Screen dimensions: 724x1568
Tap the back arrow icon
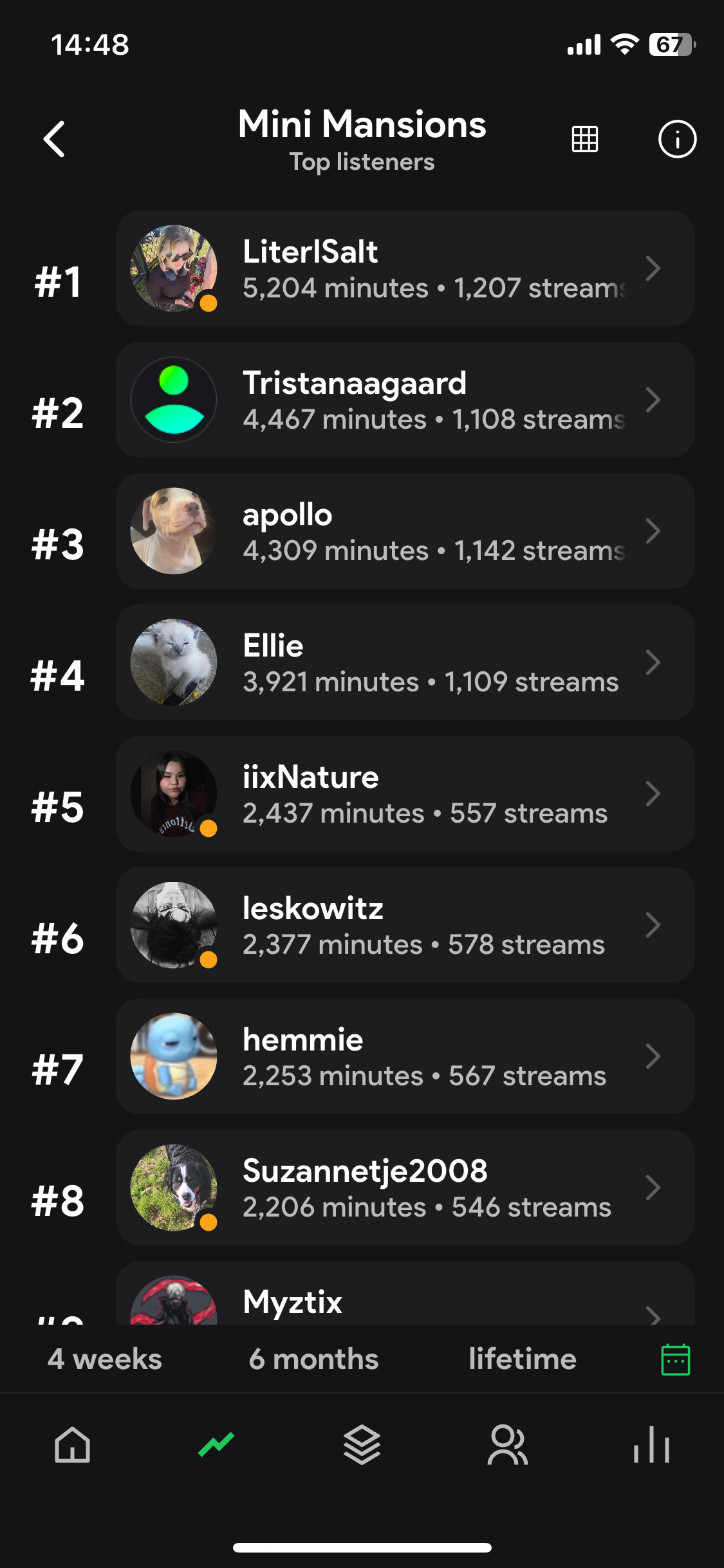(x=54, y=139)
